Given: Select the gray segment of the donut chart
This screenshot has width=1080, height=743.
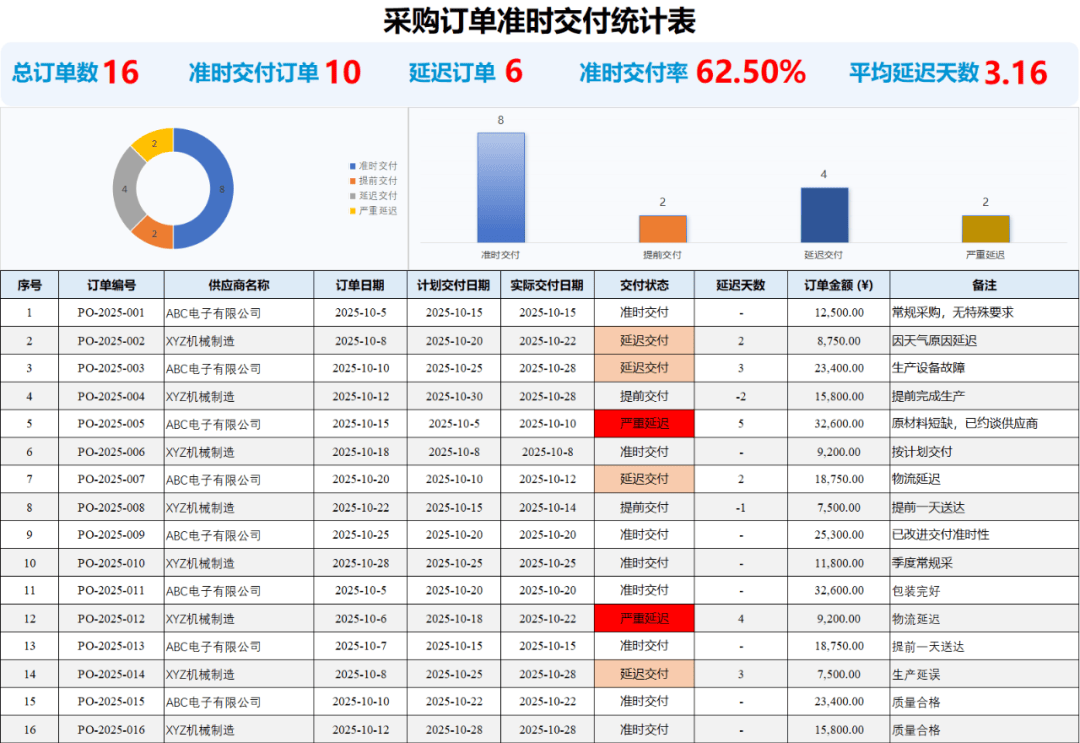Looking at the screenshot, I should [x=124, y=188].
